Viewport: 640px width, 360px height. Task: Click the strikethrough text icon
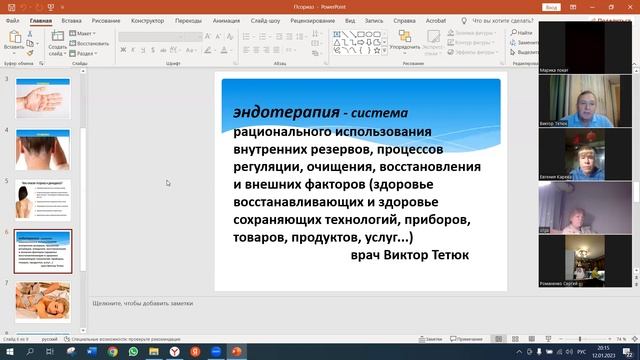163,50
